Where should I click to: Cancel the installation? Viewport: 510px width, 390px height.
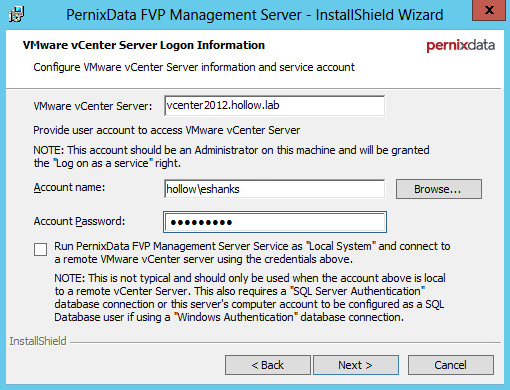(x=451, y=365)
